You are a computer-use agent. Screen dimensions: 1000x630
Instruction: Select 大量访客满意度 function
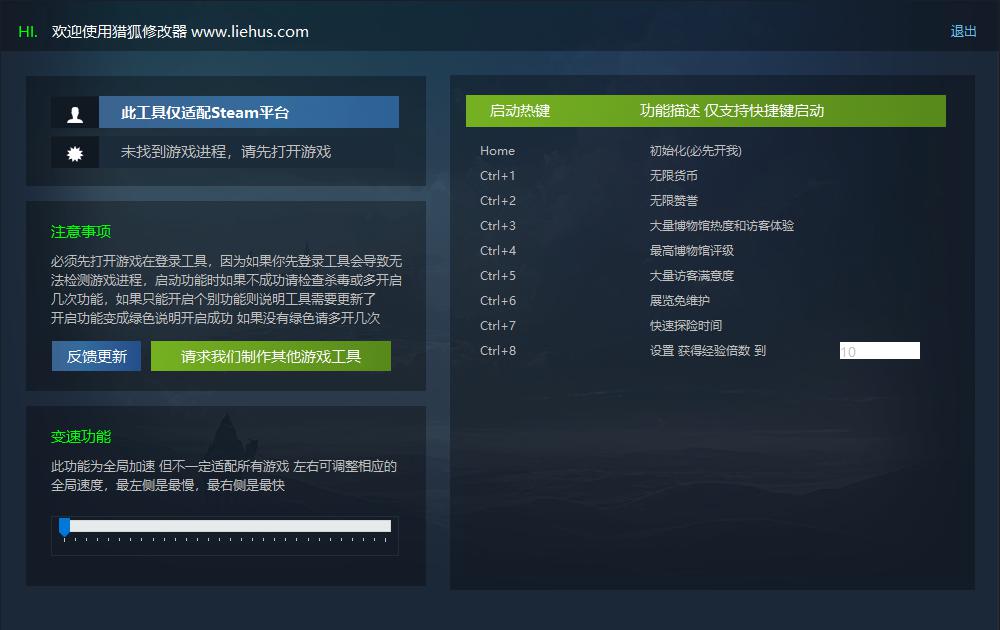pyautogui.click(x=691, y=275)
